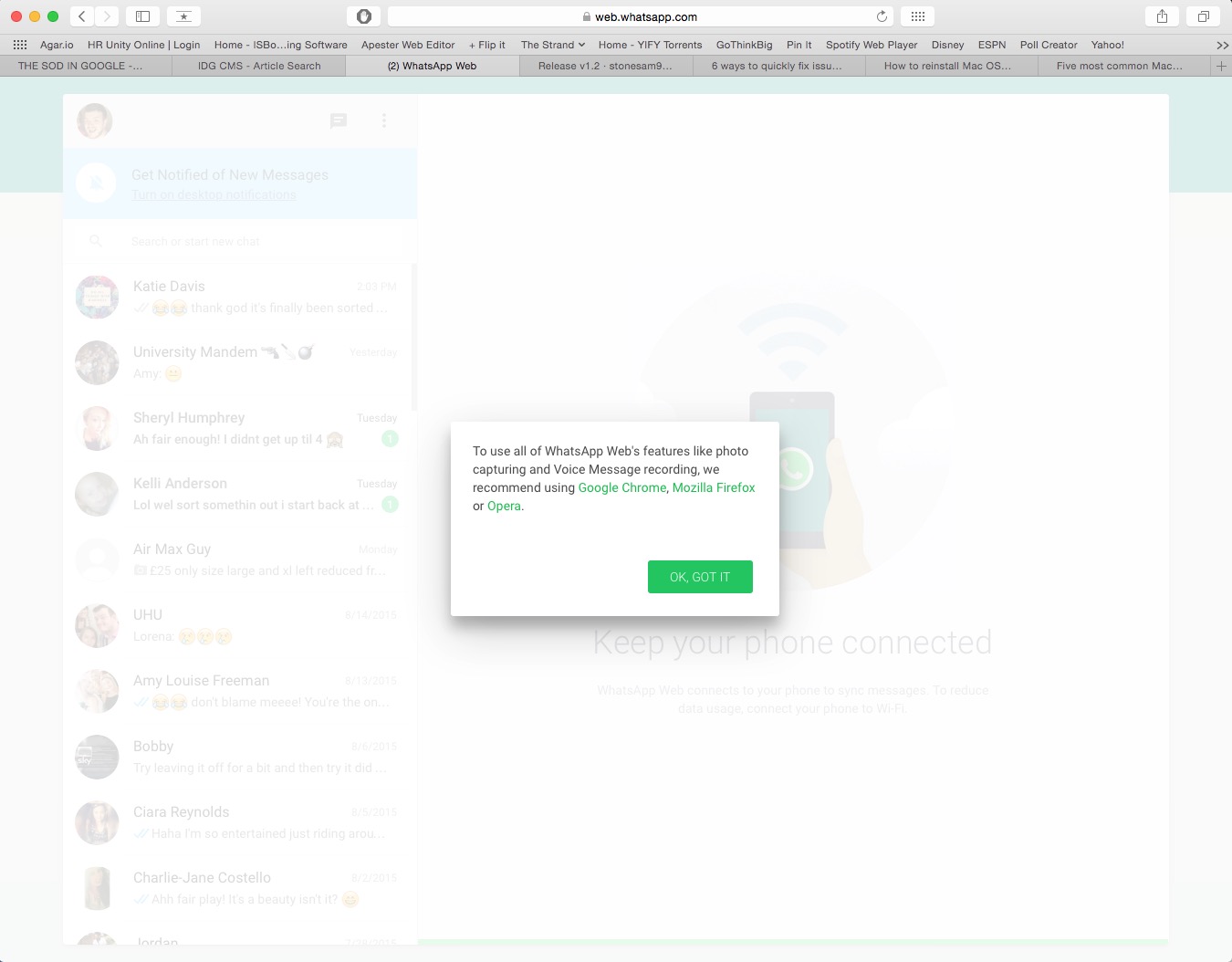Click Sheryl Humphrey's avatar
The image size is (1232, 962).
click(97, 429)
